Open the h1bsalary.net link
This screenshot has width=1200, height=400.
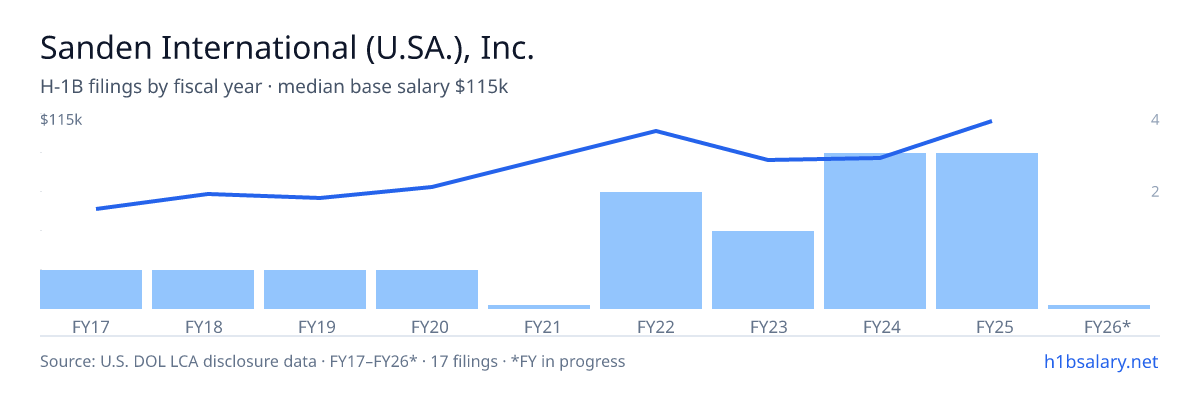point(1100,361)
